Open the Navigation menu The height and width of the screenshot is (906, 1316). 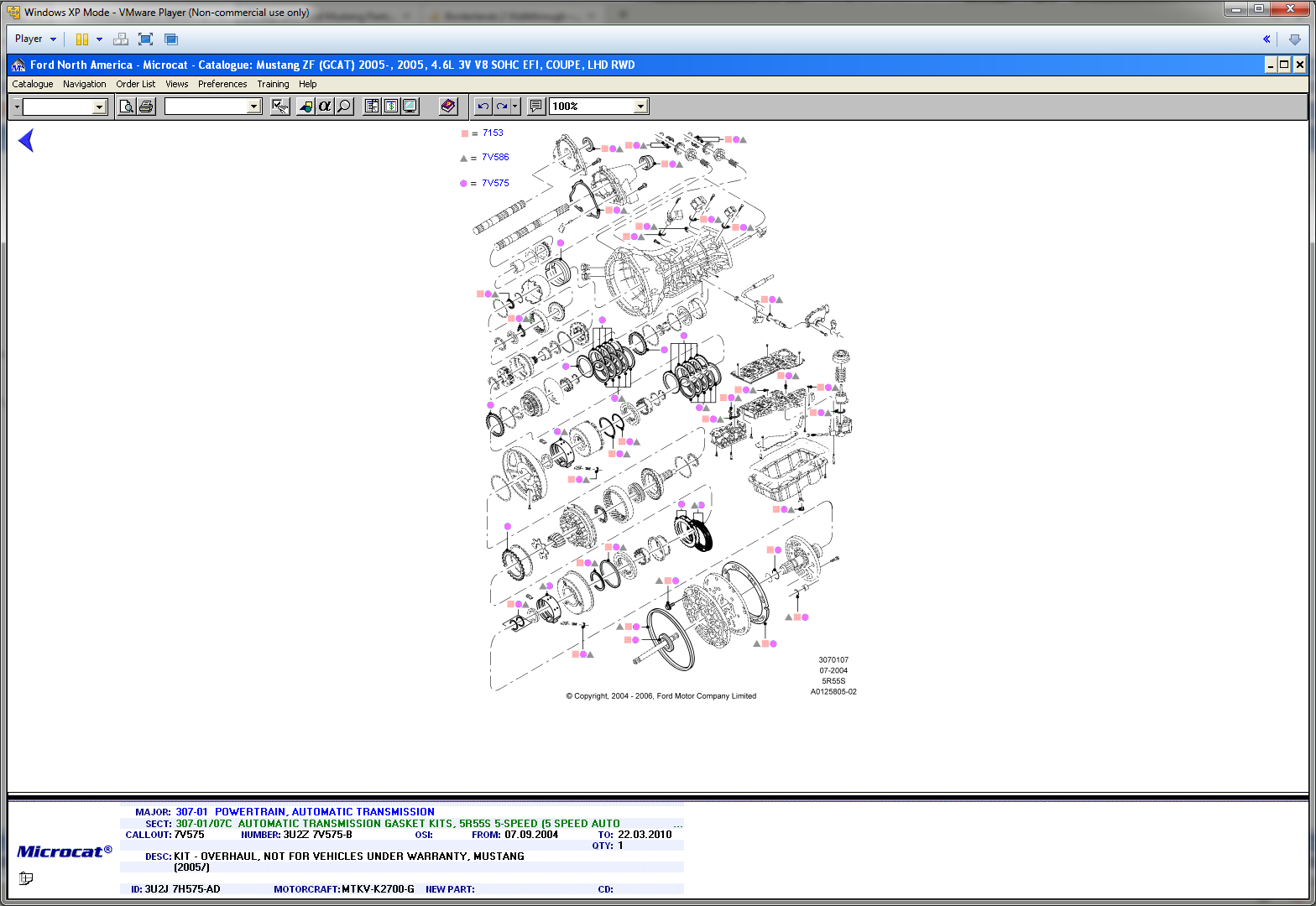pyautogui.click(x=85, y=84)
